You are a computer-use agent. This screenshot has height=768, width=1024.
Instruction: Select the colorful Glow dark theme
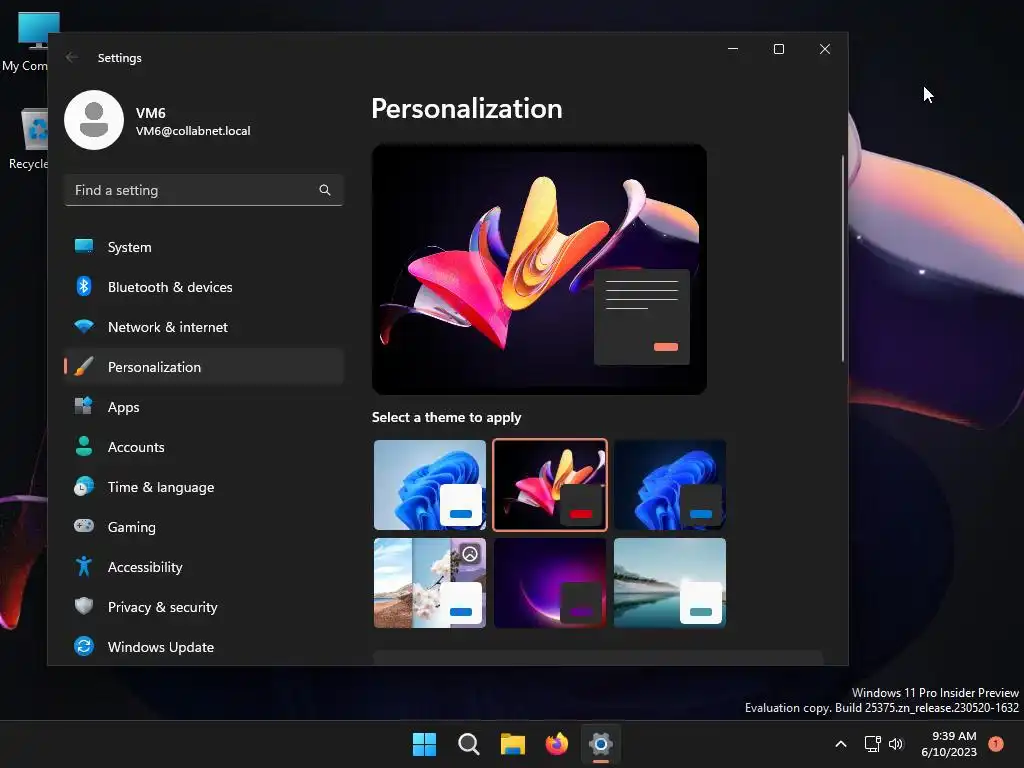click(x=550, y=485)
